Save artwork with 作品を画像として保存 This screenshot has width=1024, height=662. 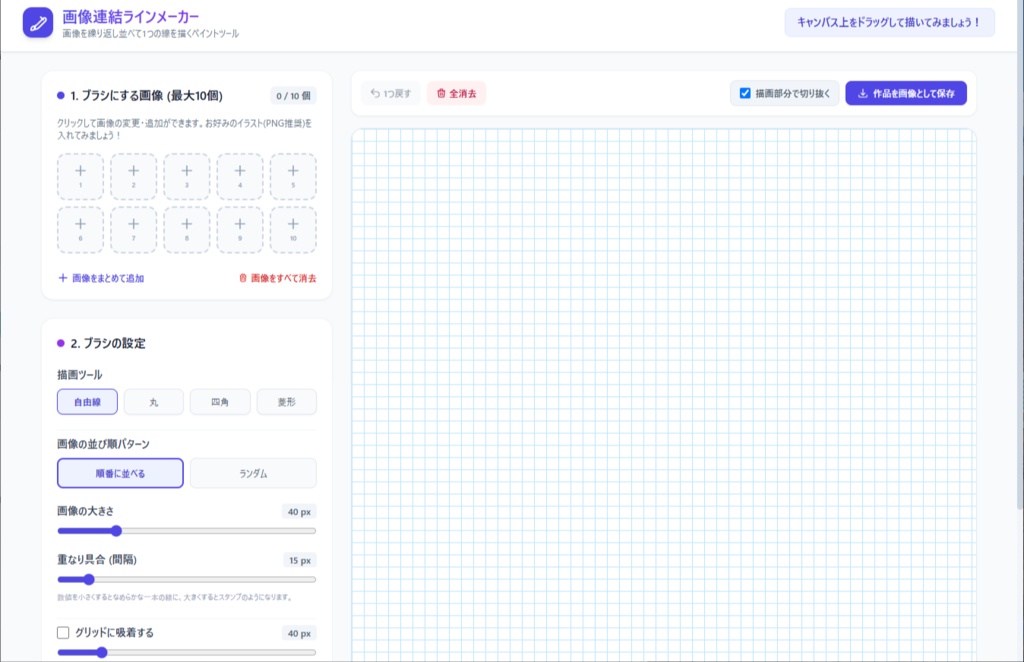(906, 93)
